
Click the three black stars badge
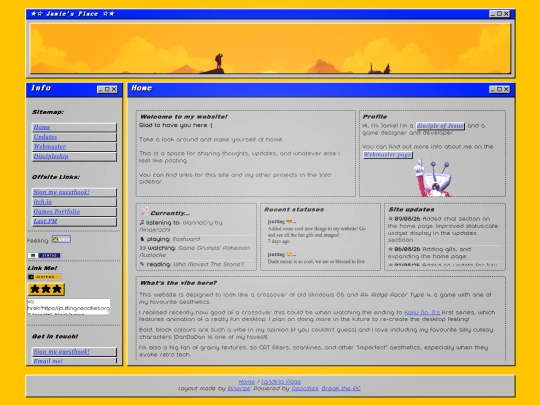[46, 289]
